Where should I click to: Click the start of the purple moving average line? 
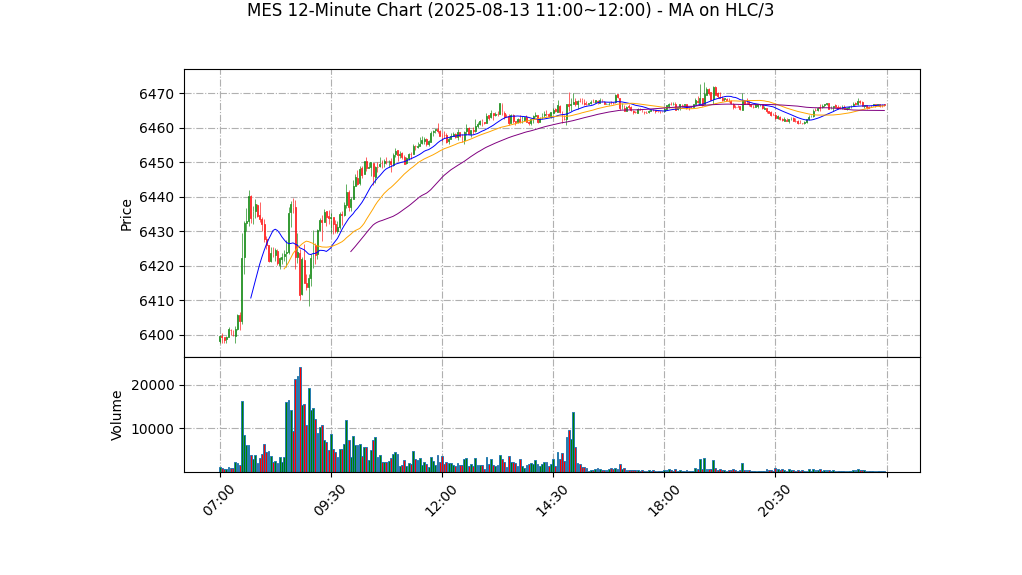click(351, 251)
